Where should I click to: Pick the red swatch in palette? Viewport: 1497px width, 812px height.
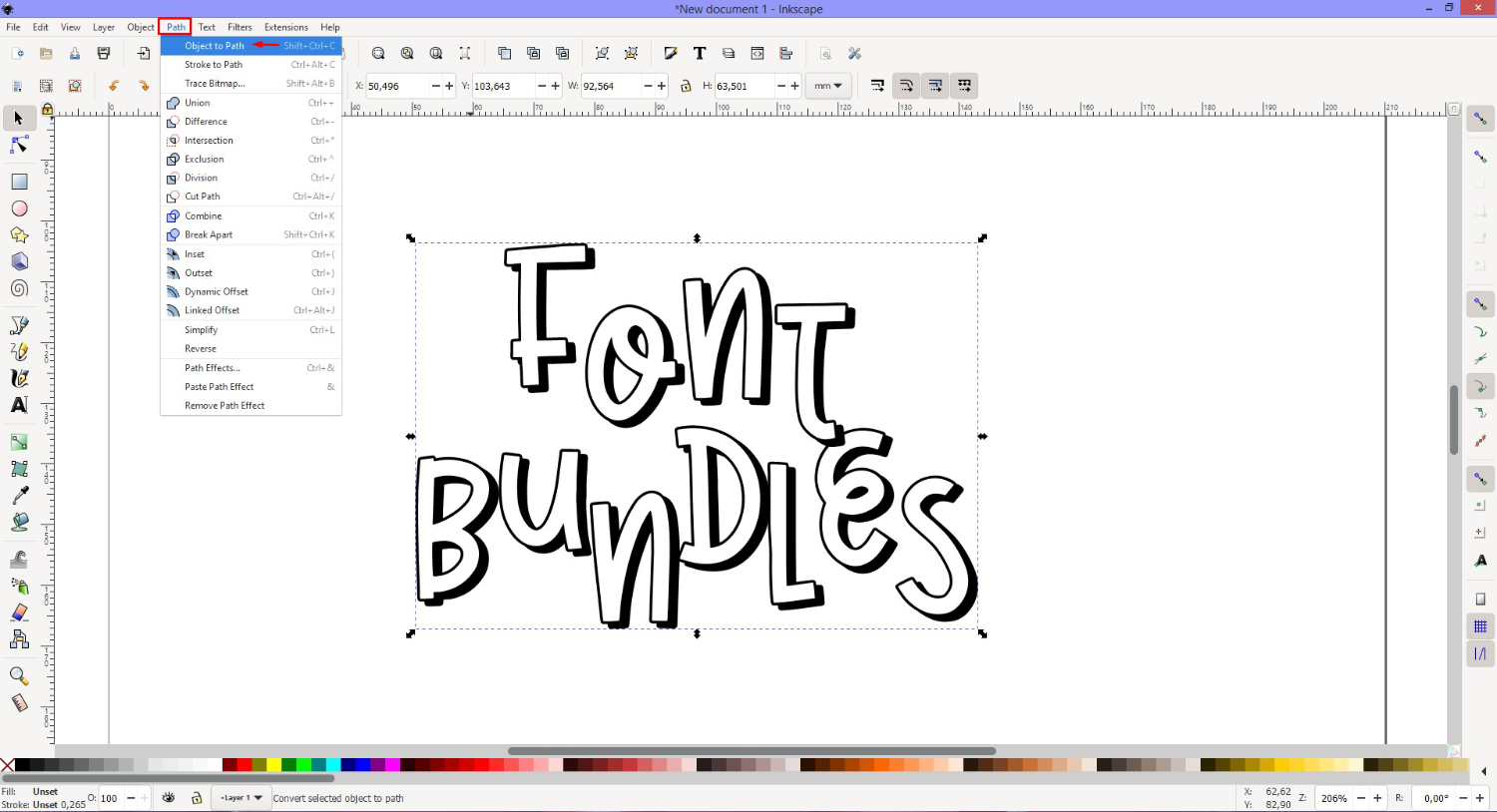click(245, 765)
